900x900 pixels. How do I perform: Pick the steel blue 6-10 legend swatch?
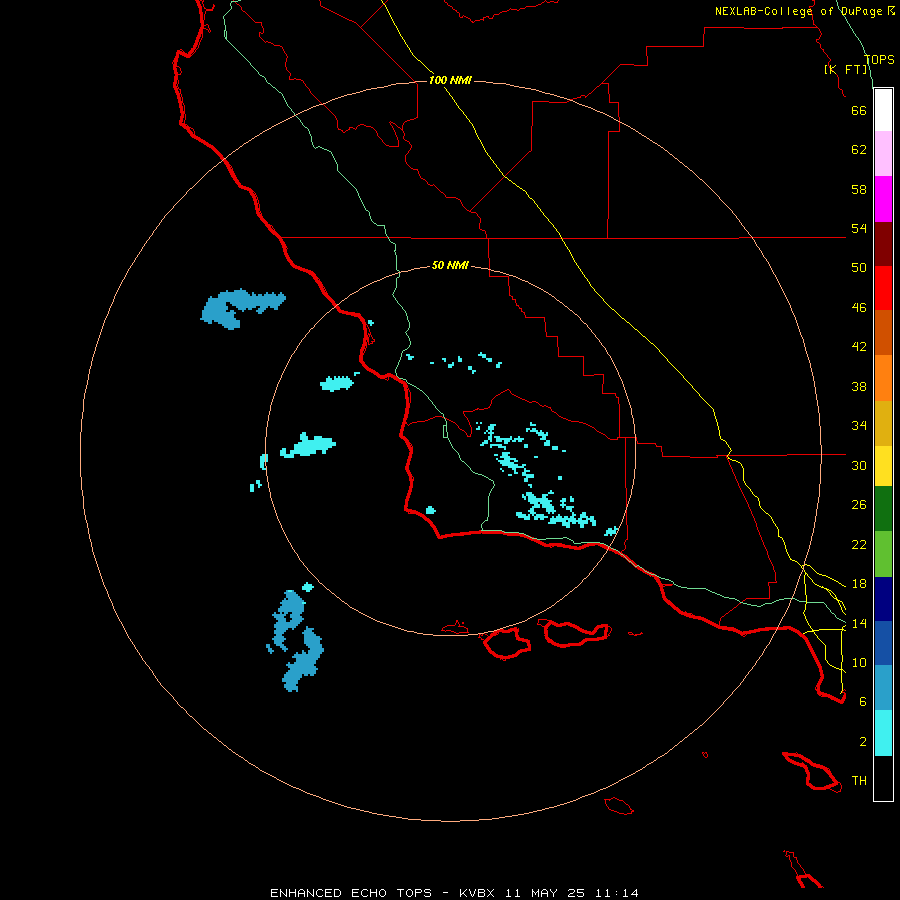pyautogui.click(x=883, y=688)
